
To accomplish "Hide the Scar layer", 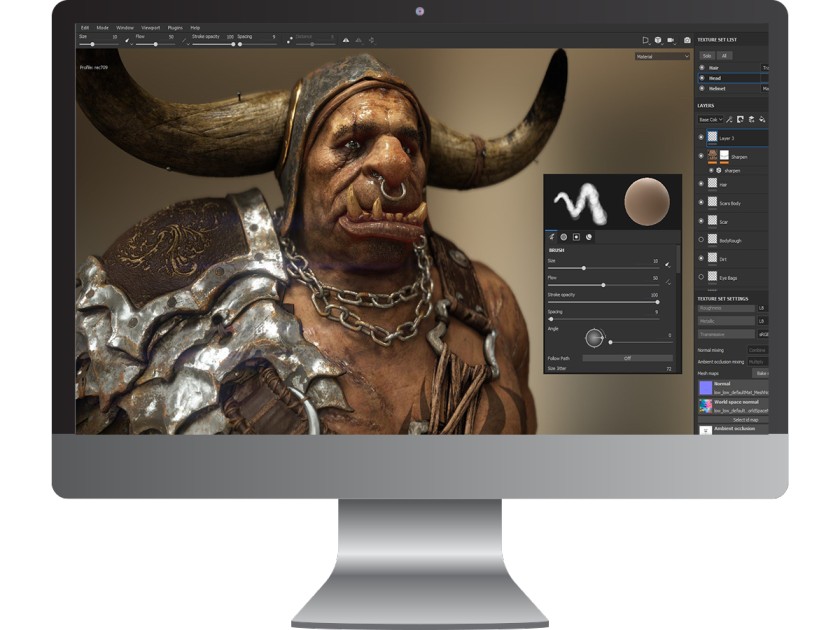I will click(701, 221).
